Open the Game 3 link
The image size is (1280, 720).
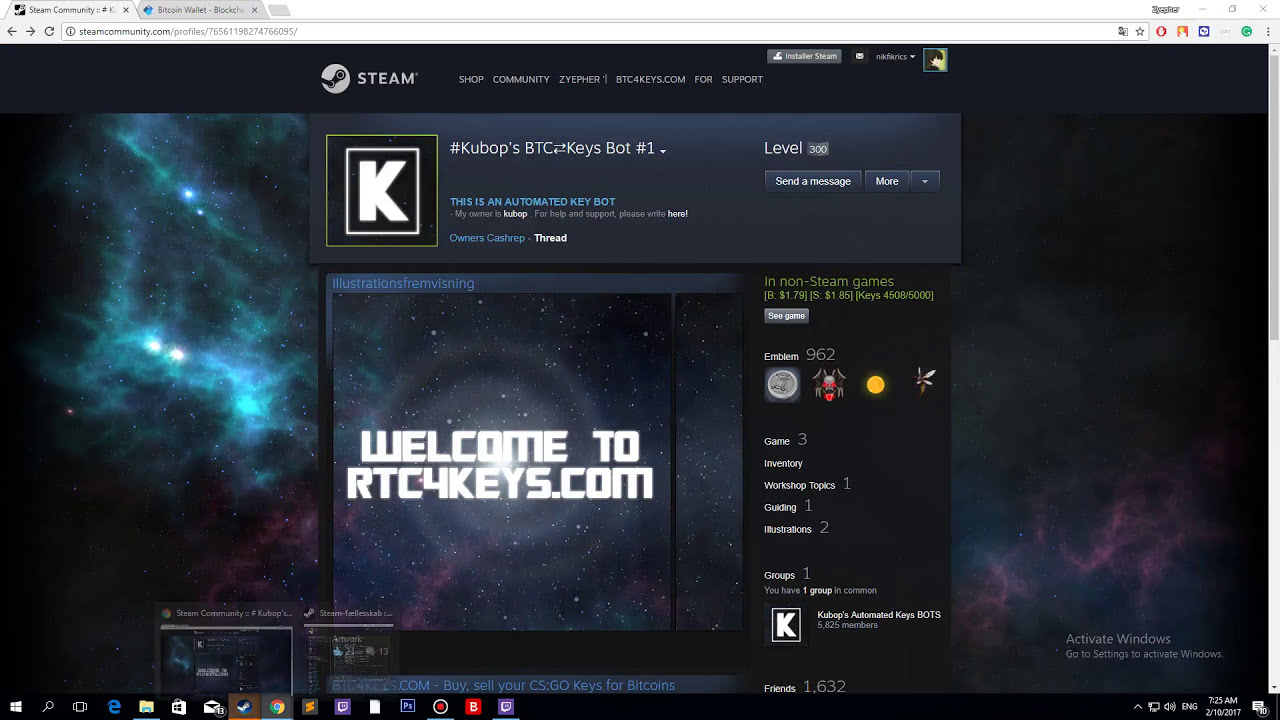click(x=785, y=440)
